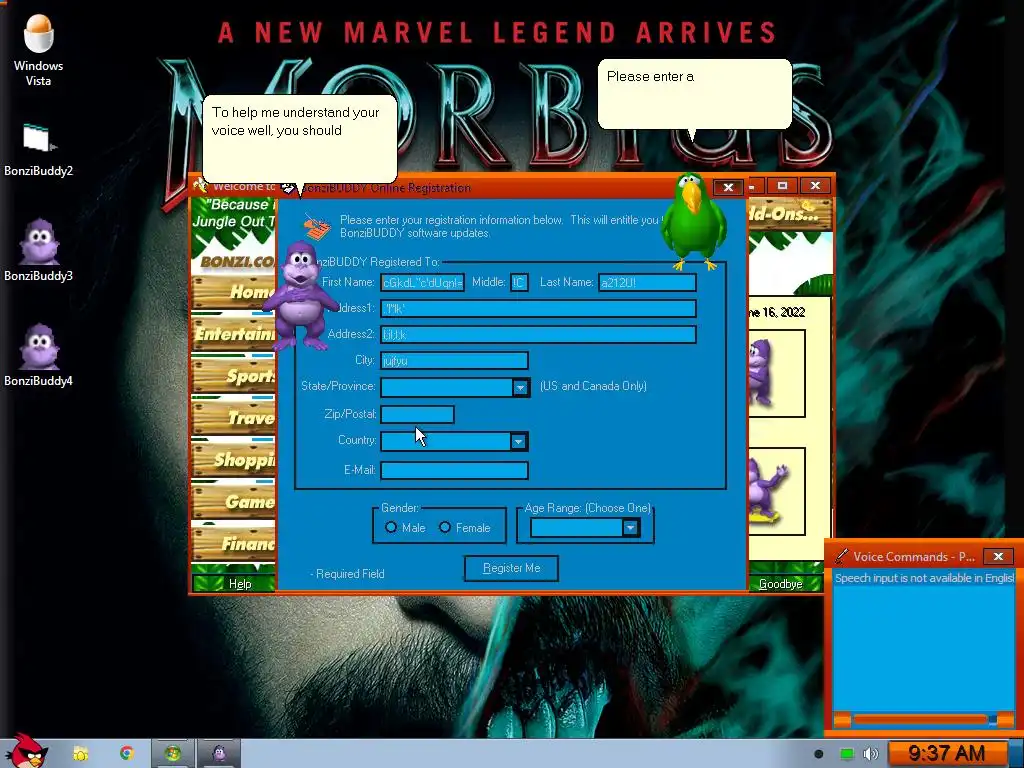
Task: Expand the Country dropdown list
Action: coord(519,441)
